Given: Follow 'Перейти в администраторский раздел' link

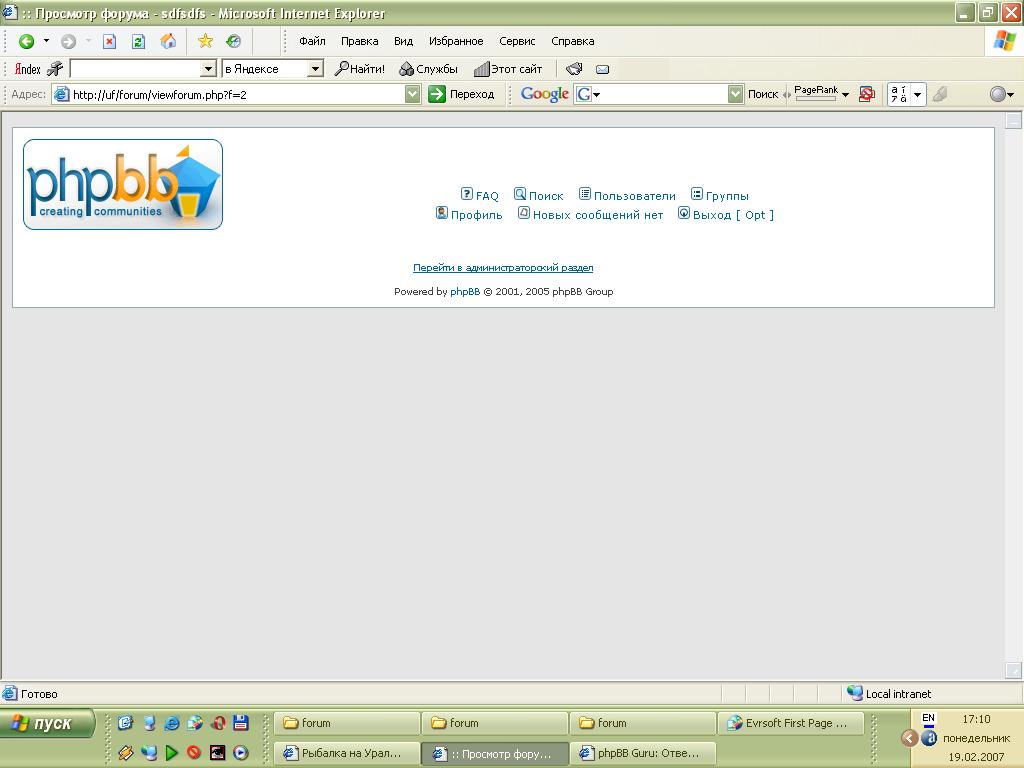Looking at the screenshot, I should [503, 268].
